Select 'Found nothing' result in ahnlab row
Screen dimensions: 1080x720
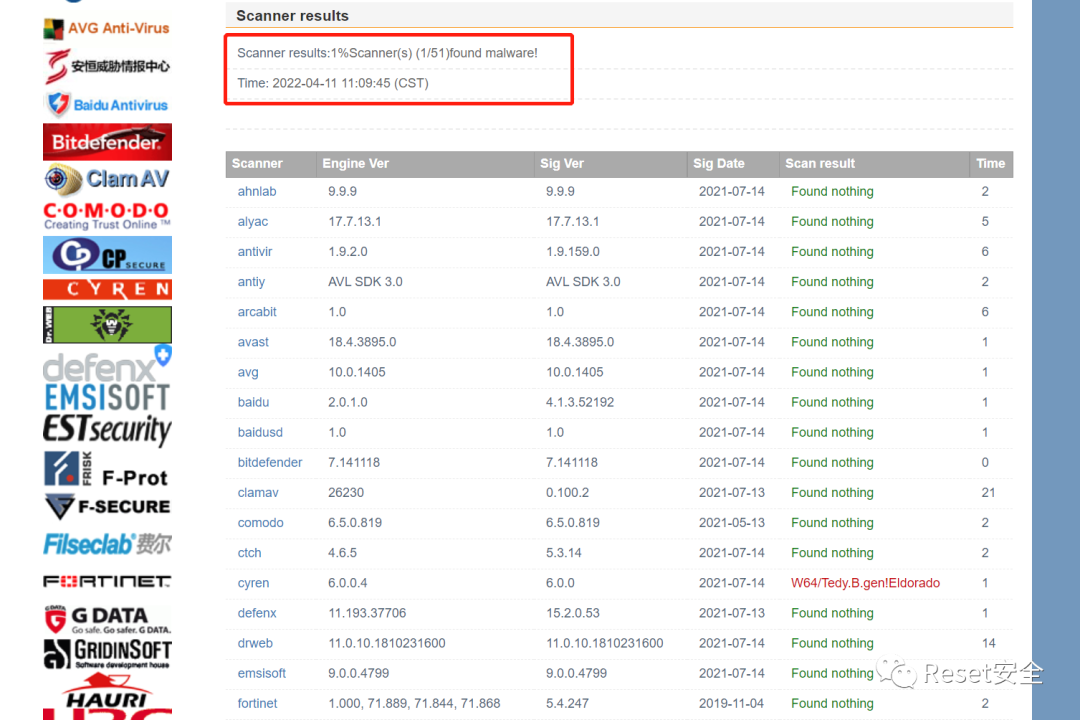(x=832, y=192)
